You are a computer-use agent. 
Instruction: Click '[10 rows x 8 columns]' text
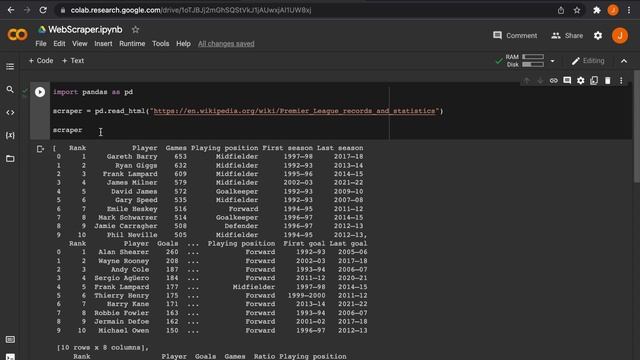pyautogui.click(x=103, y=348)
